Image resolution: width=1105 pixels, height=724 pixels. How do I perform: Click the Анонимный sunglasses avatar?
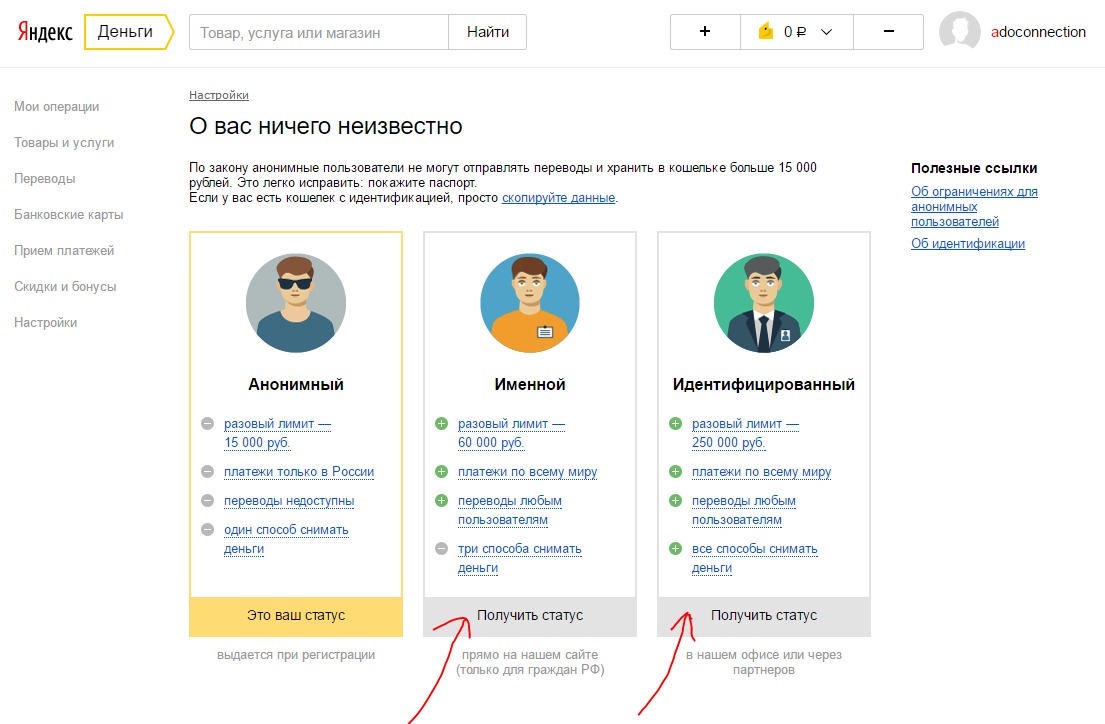(x=296, y=303)
